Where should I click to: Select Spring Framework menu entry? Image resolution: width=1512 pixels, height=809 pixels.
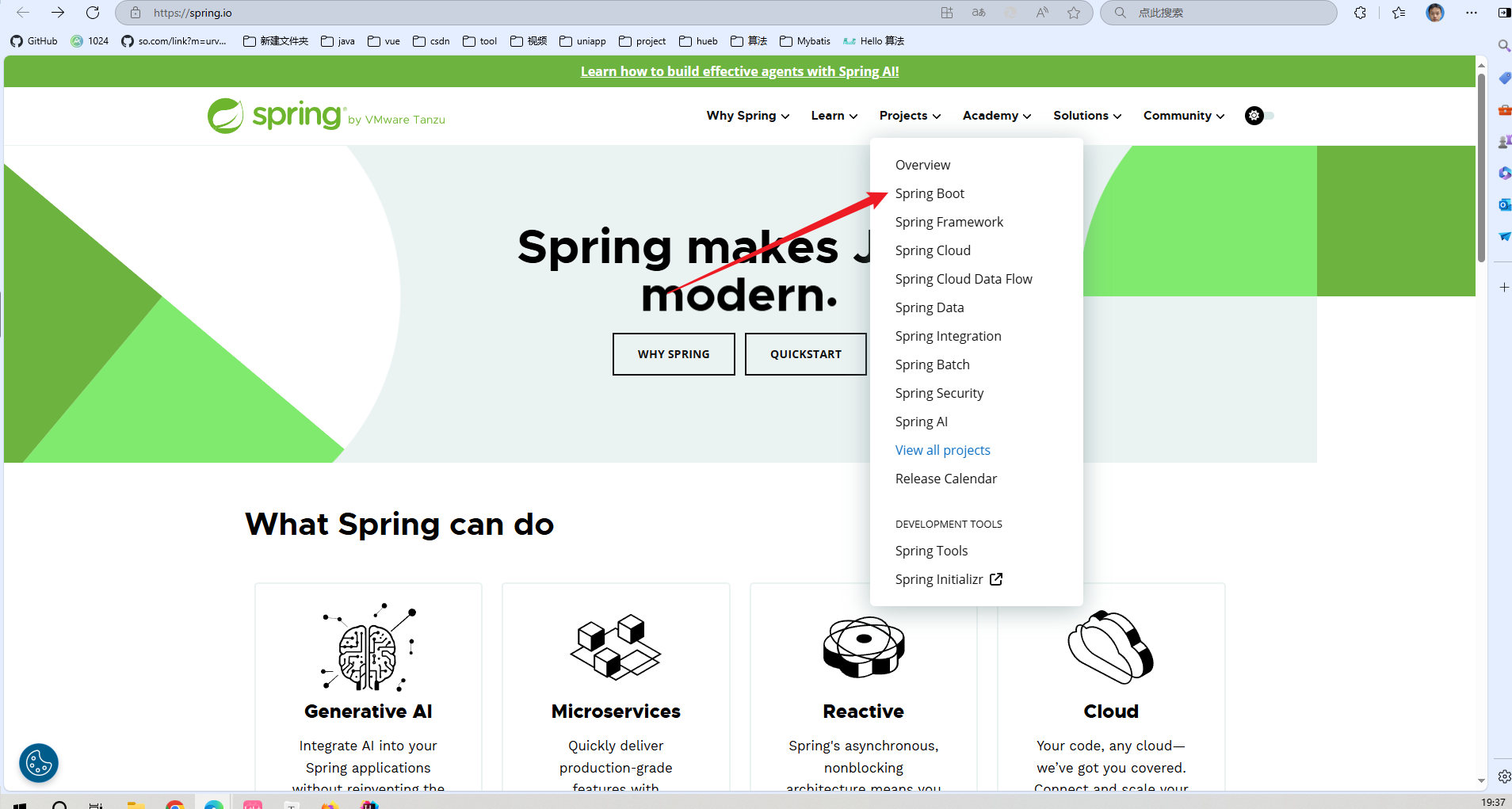(x=949, y=222)
